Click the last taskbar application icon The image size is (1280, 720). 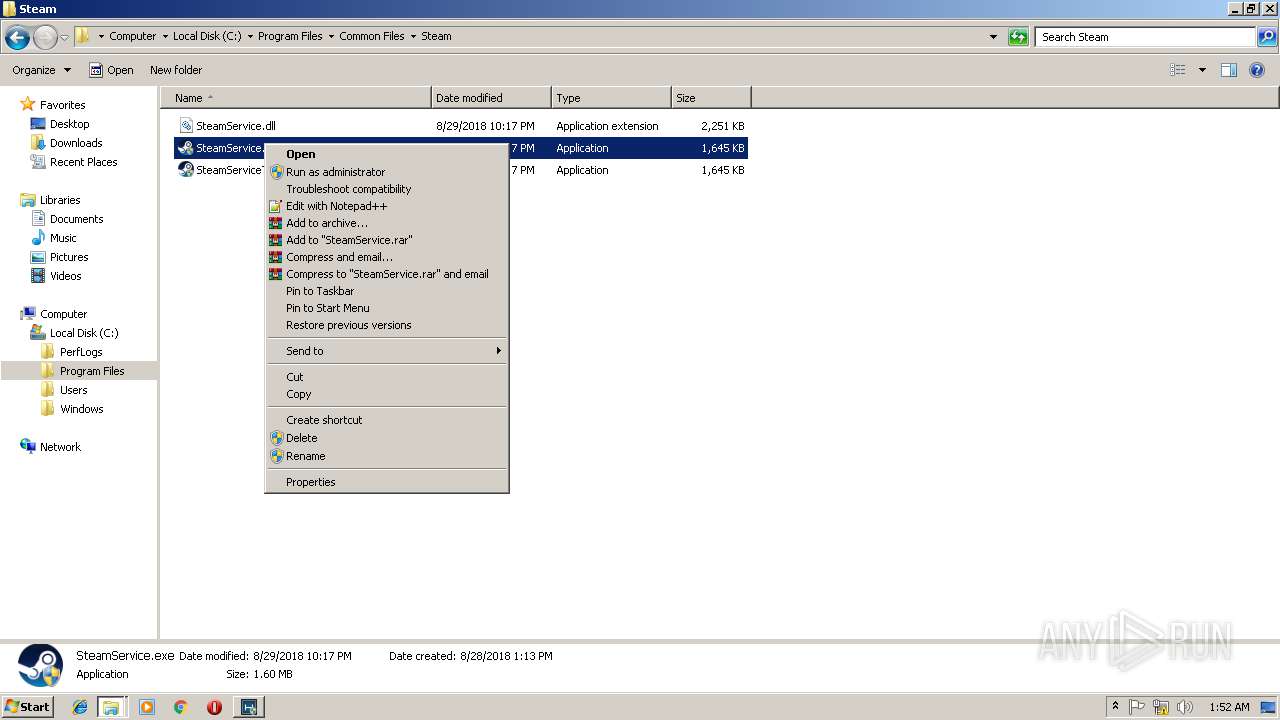(x=248, y=707)
